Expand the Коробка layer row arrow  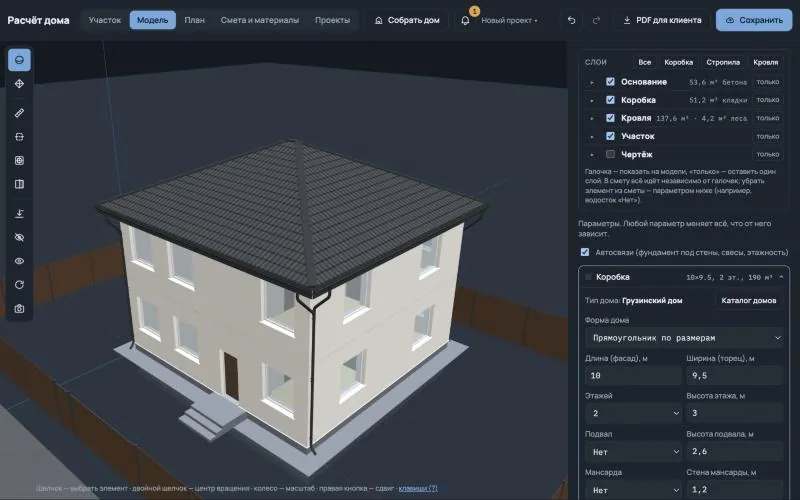[x=592, y=101]
